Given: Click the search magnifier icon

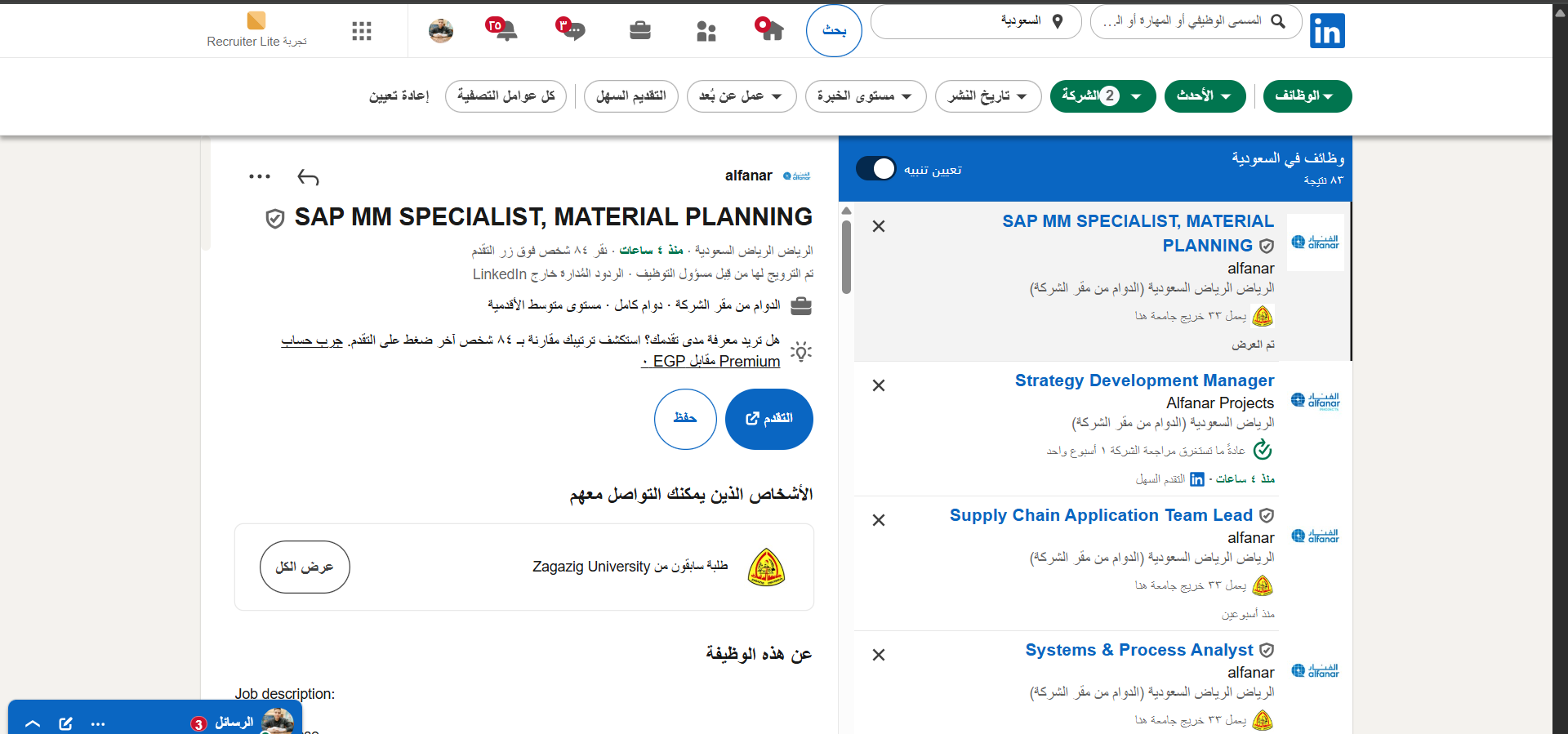Looking at the screenshot, I should [1278, 21].
